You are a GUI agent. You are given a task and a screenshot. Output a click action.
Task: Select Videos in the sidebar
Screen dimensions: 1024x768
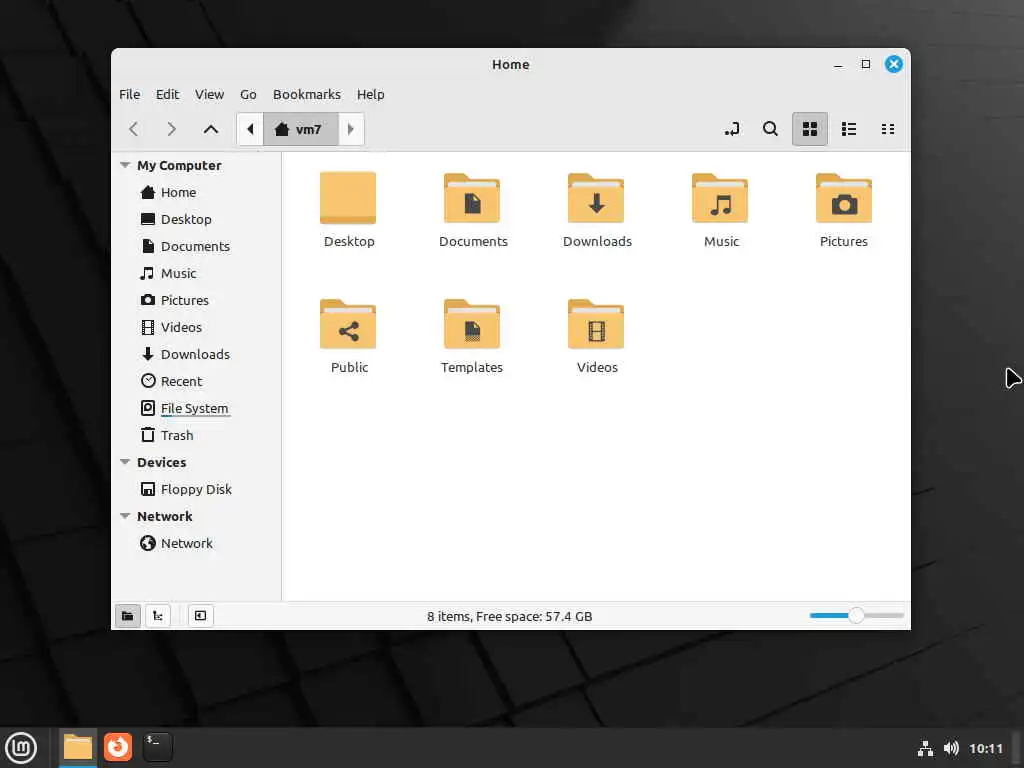(196, 327)
